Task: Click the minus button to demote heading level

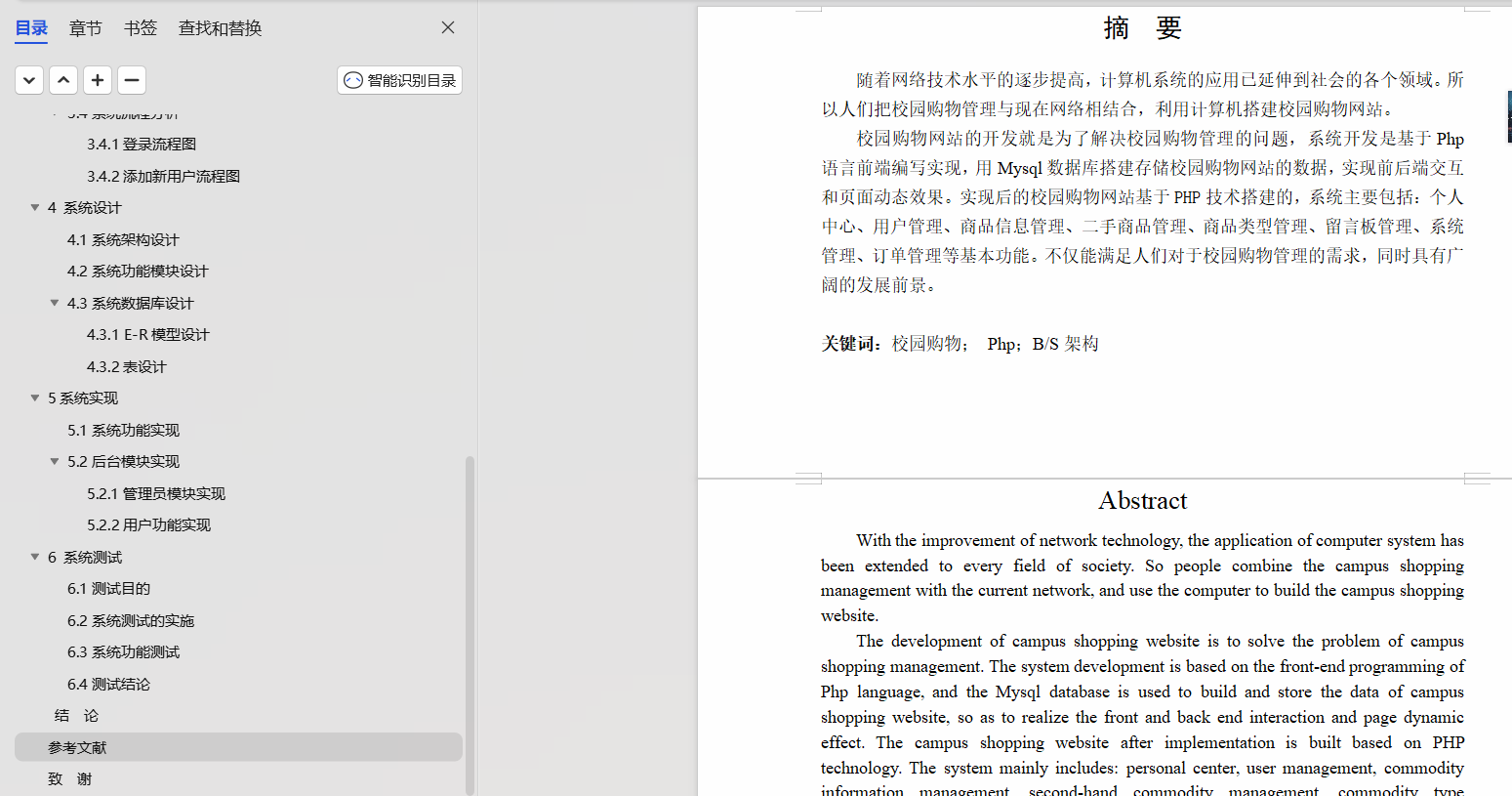Action: point(132,80)
